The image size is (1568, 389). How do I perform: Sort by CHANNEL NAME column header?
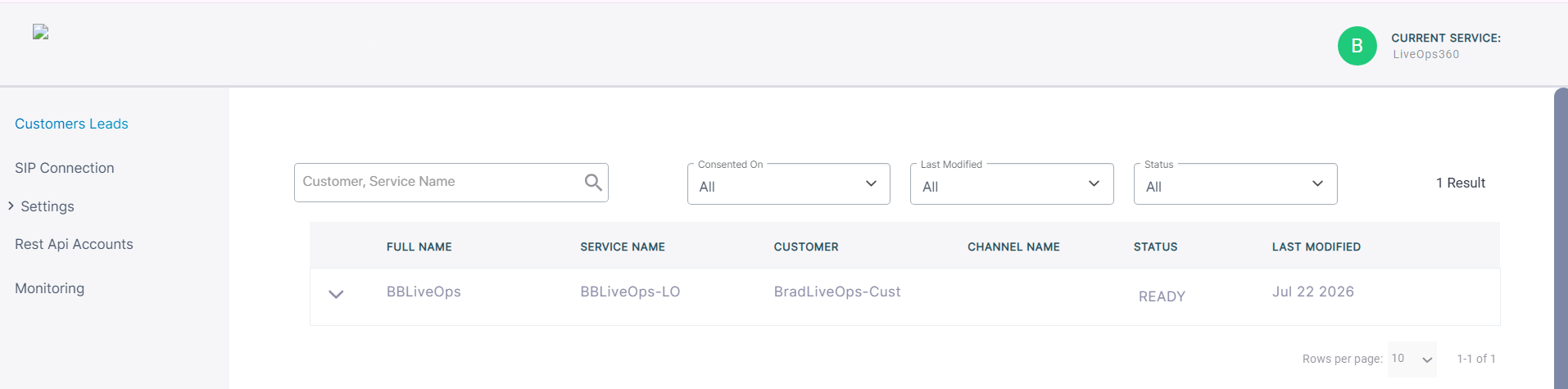(x=1013, y=247)
